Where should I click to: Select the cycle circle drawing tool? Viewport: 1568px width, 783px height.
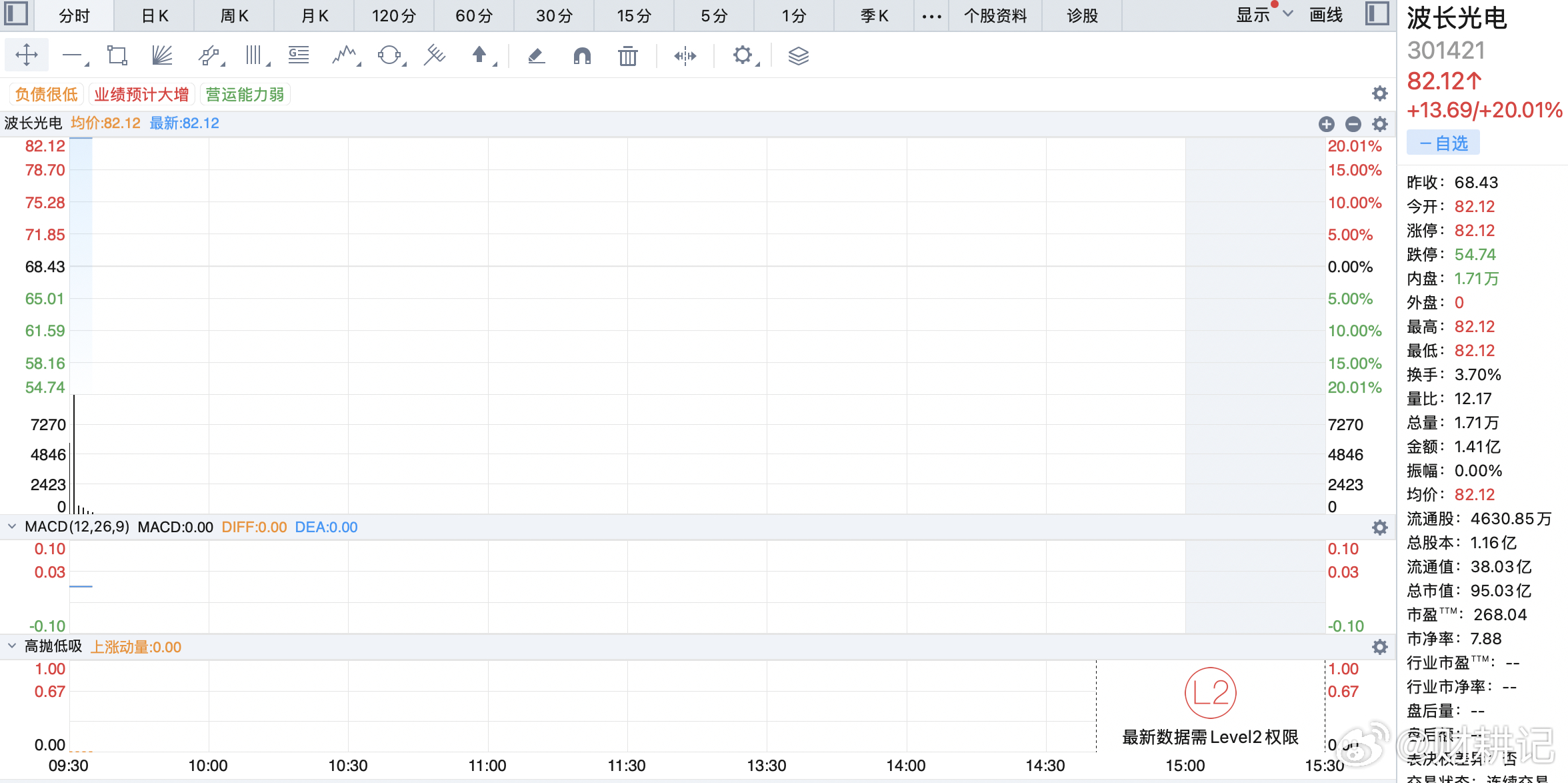[391, 55]
